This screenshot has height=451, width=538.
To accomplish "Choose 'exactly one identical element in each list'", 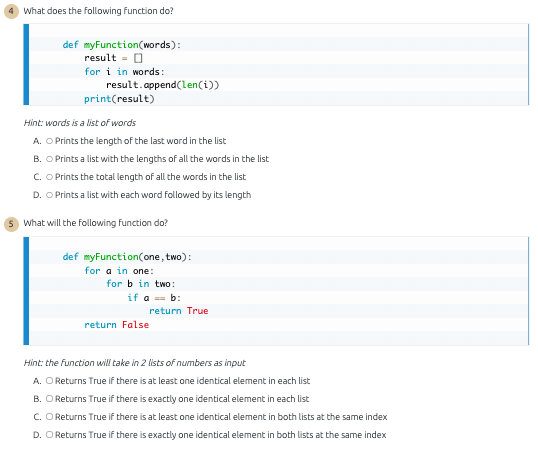I will [x=49, y=399].
